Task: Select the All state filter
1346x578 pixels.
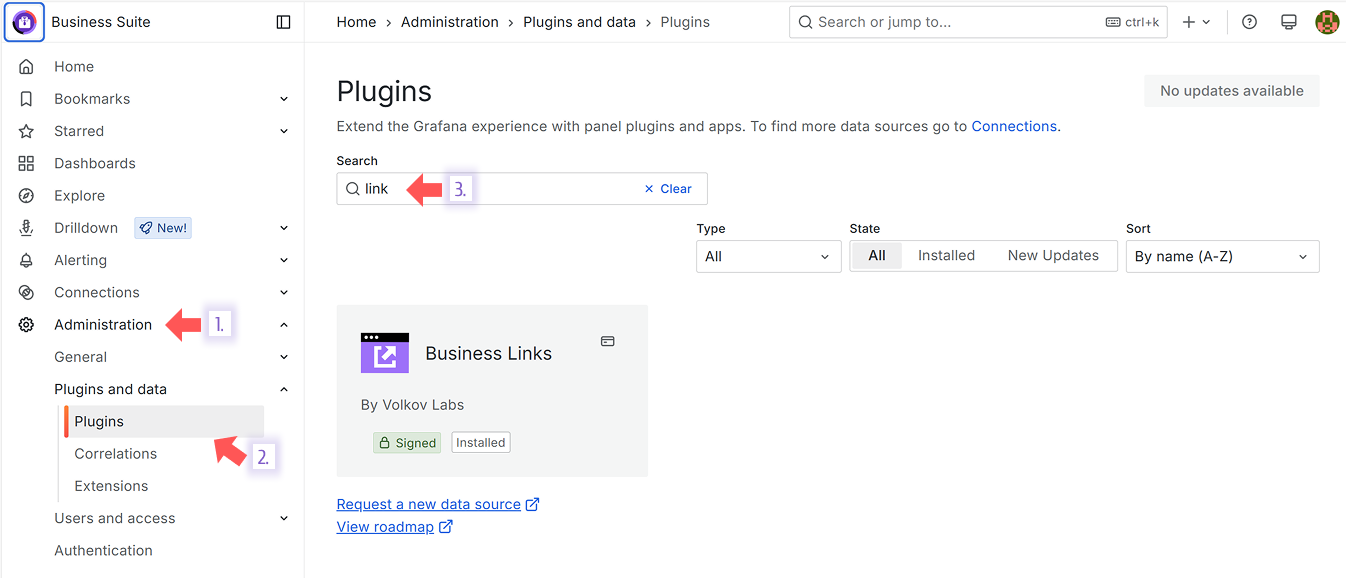Action: tap(877, 256)
